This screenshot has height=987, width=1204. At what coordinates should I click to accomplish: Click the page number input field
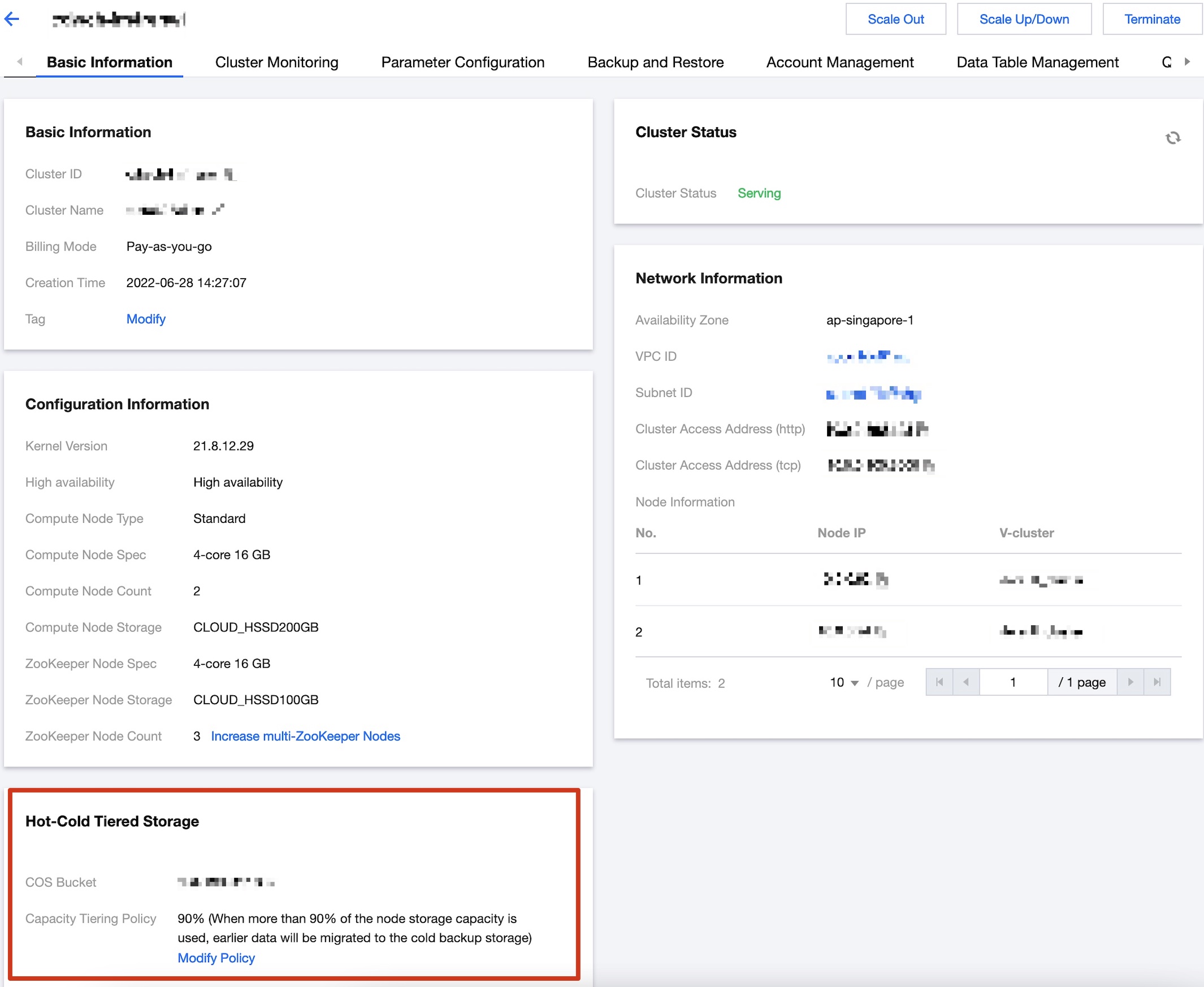(x=1012, y=682)
